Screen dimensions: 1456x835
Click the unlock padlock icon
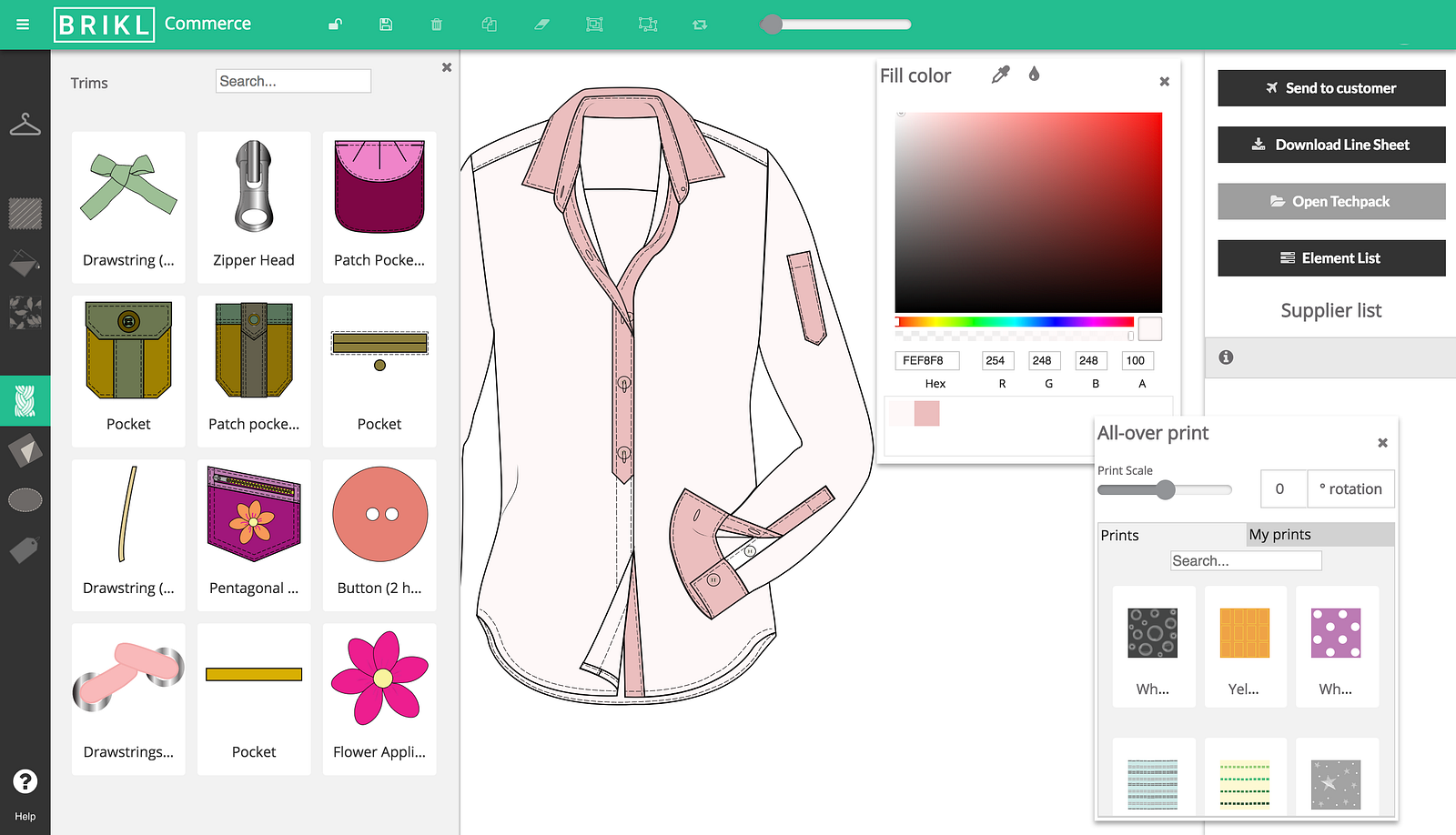pos(335,25)
